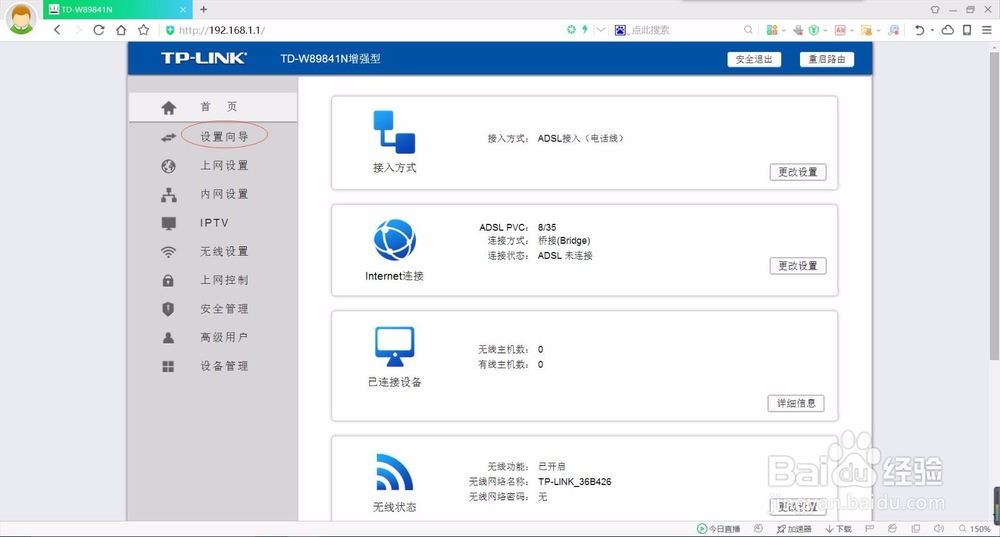Open 设置向导 setup wizard in sidebar
Screen dimensions: 1000x537
(x=224, y=136)
